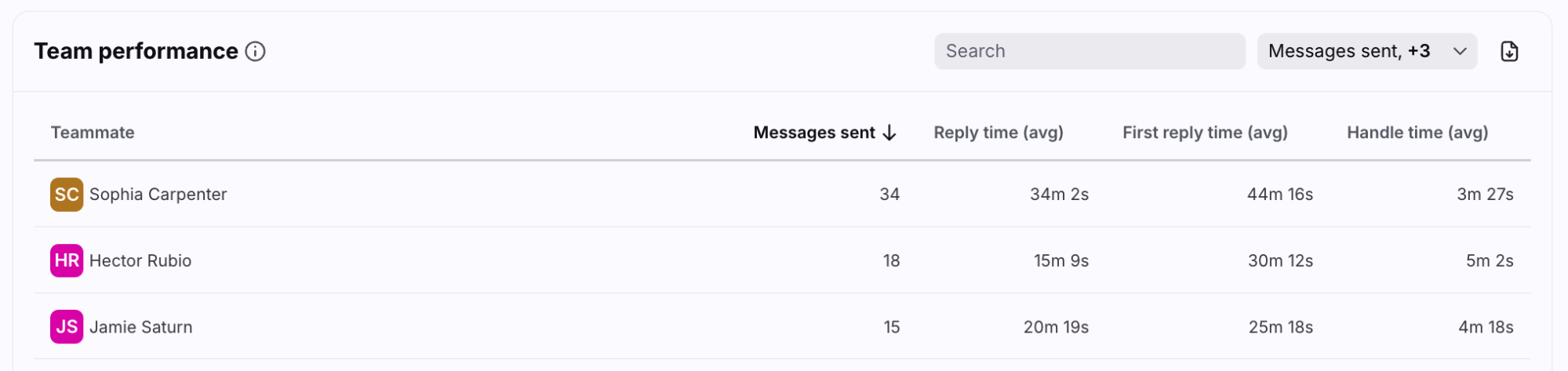
Task: Sort by First reply time (avg) column
Action: (x=1205, y=133)
